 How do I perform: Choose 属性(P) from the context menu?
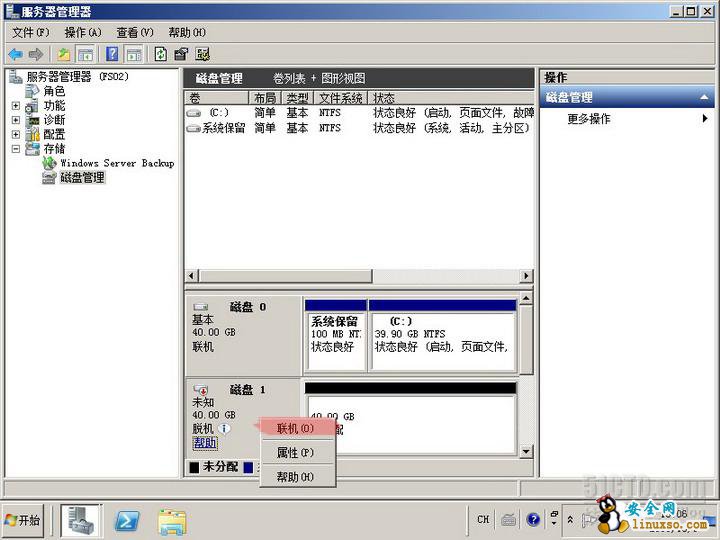click(x=295, y=453)
